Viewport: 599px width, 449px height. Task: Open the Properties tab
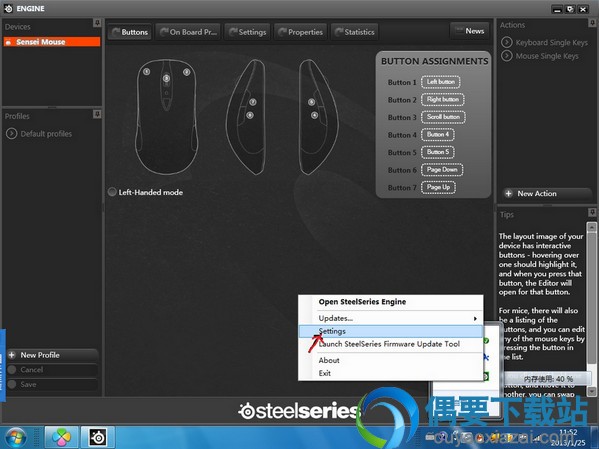coord(300,32)
